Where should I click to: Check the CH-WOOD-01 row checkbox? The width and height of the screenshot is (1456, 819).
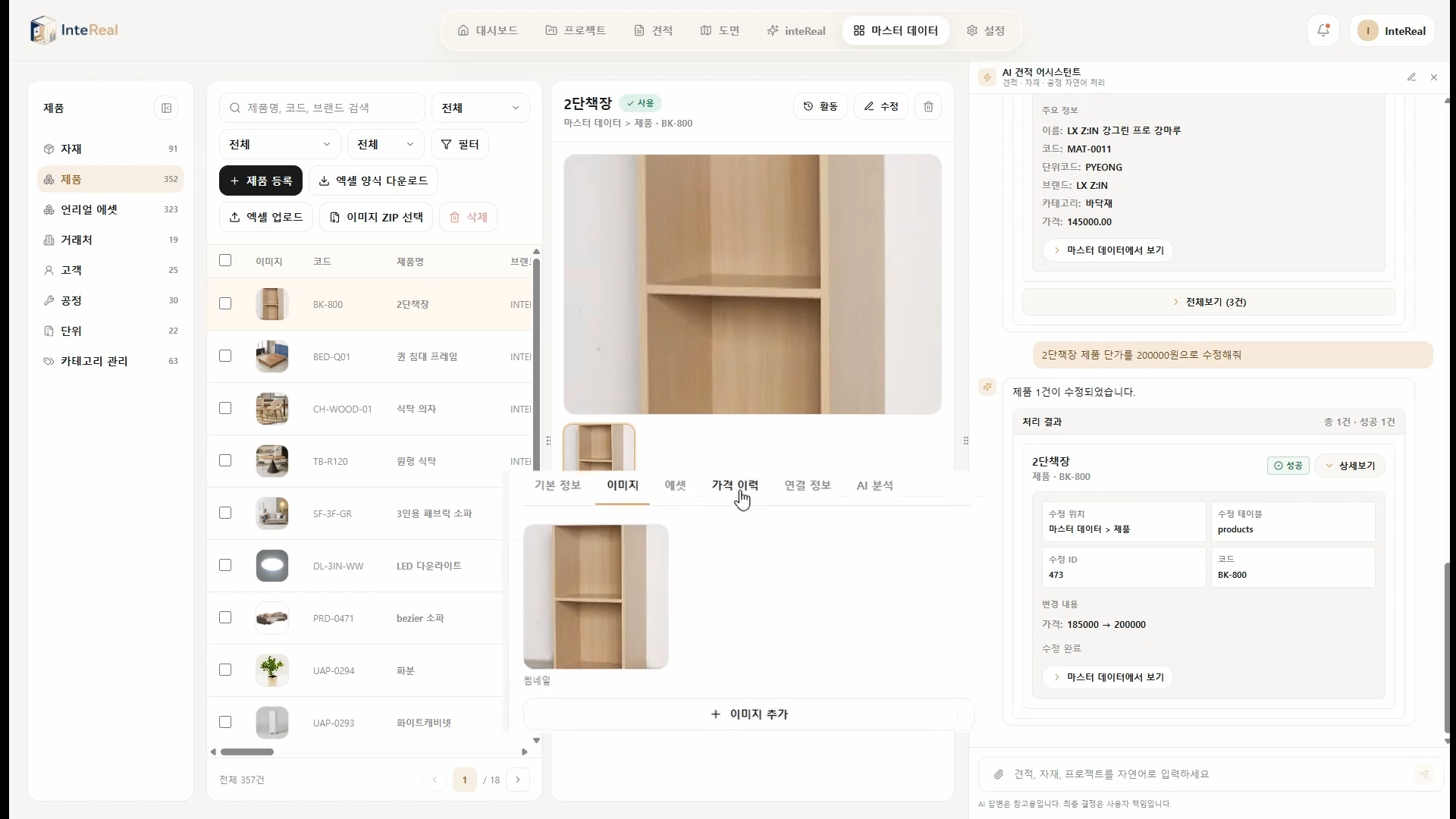(x=225, y=408)
